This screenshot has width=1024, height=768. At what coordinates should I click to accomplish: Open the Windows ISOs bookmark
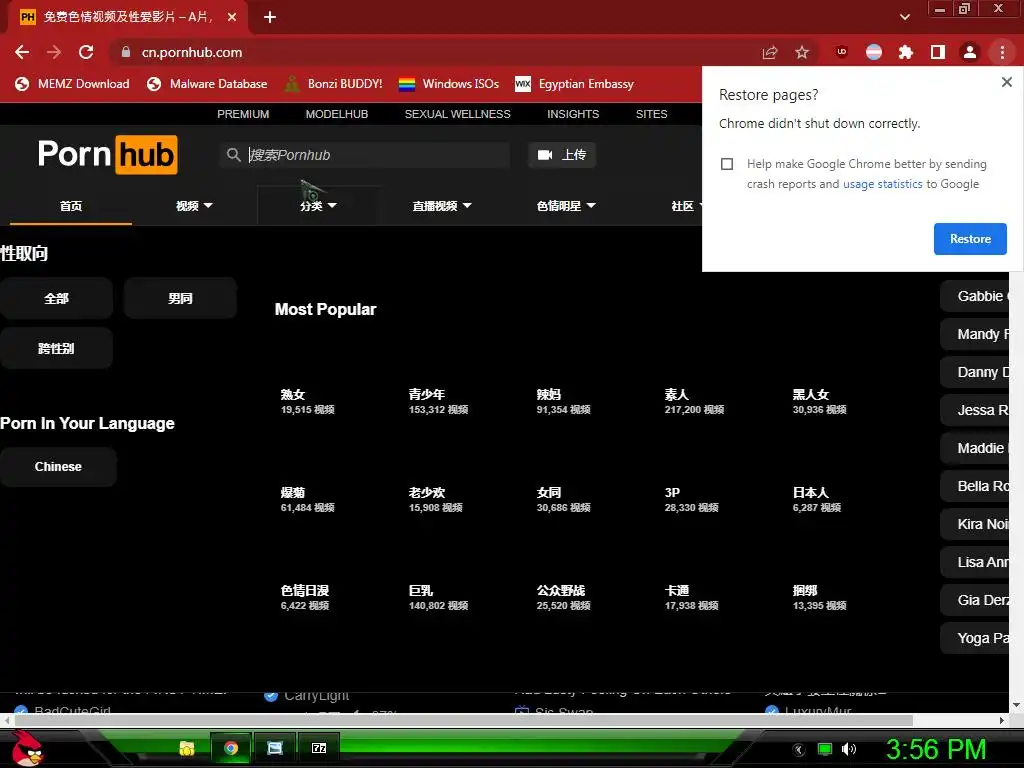(449, 84)
